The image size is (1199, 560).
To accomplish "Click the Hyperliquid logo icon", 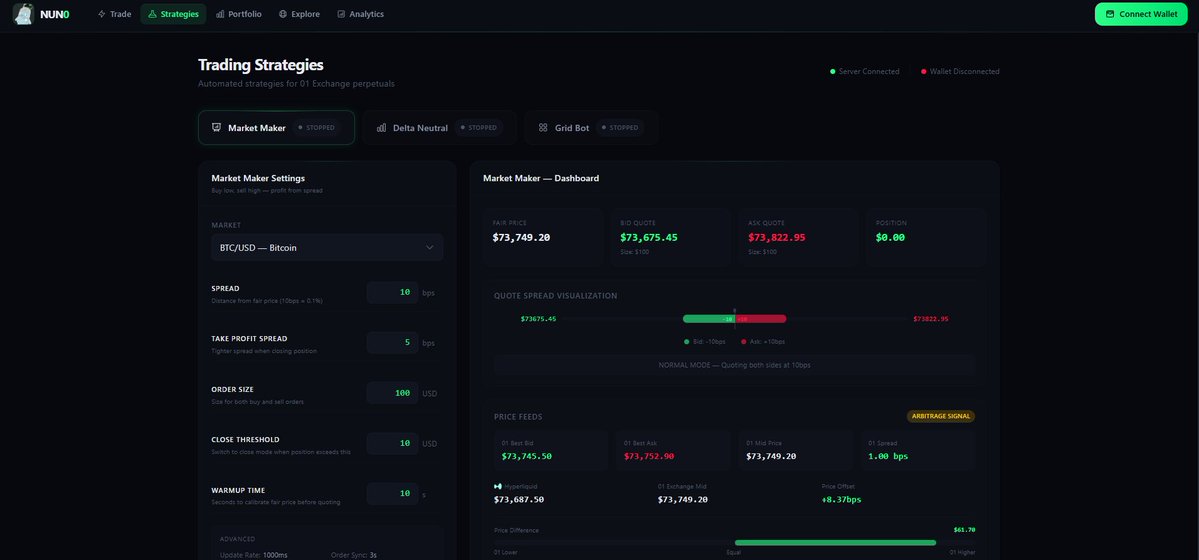I will coord(498,486).
